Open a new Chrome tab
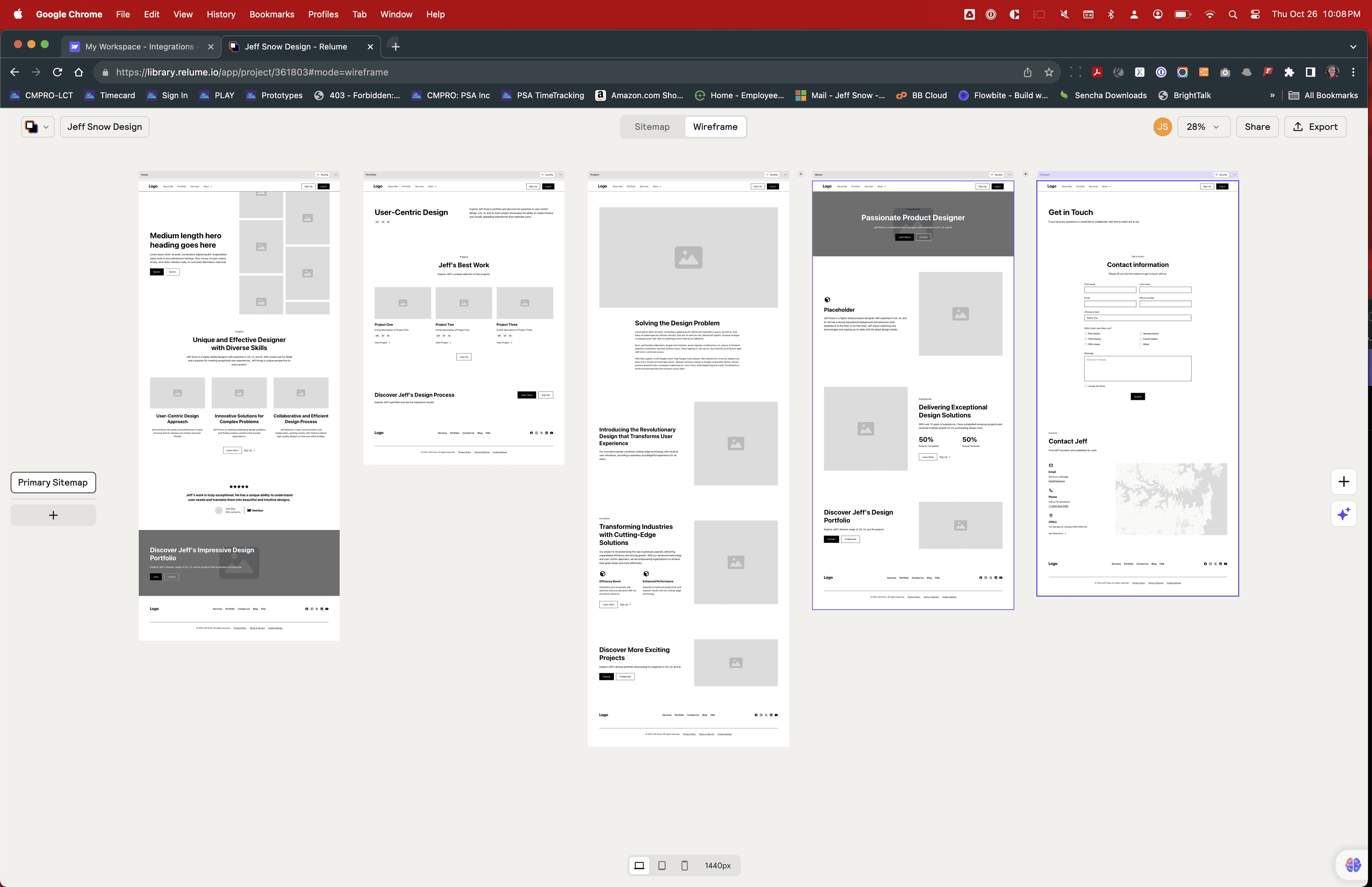This screenshot has height=887, width=1372. pos(395,47)
